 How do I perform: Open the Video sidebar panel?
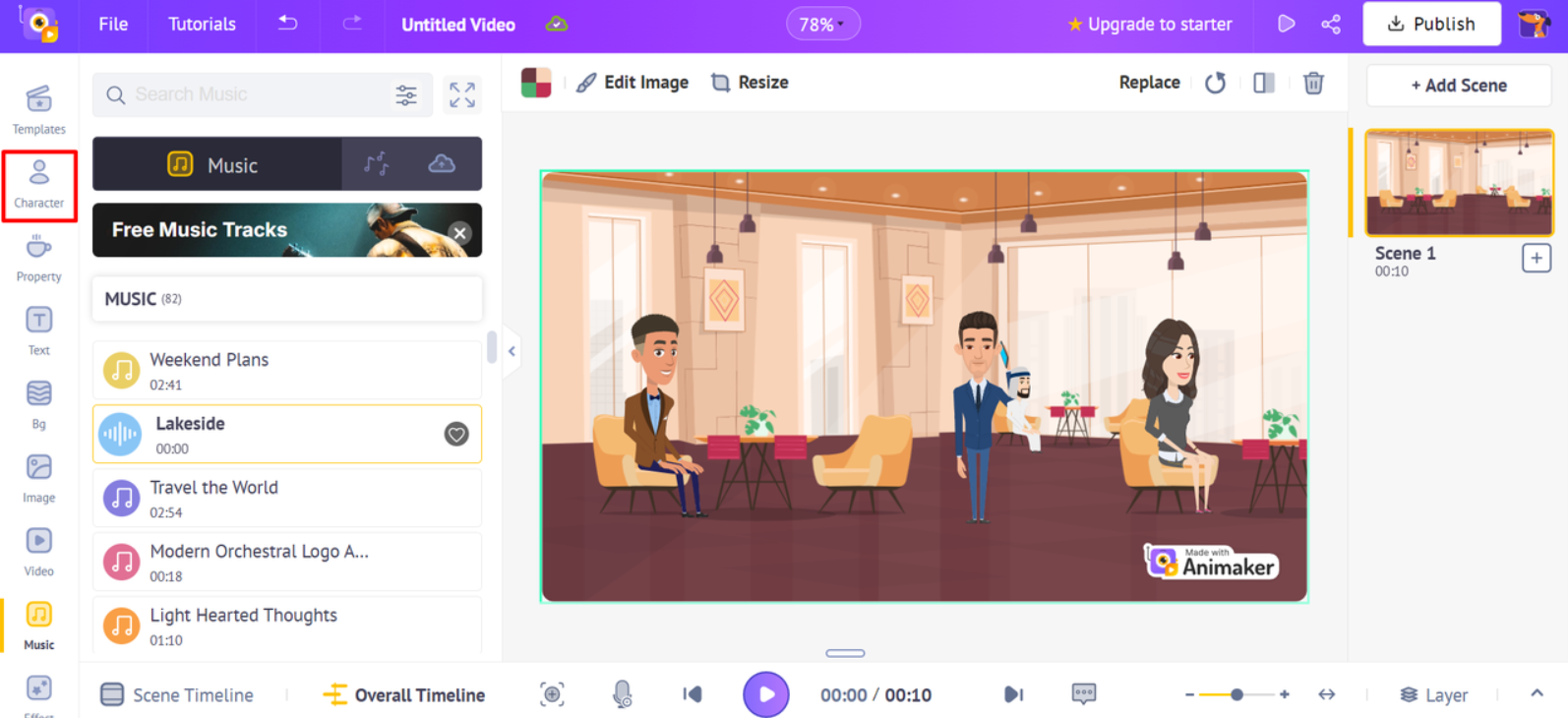coord(38,552)
